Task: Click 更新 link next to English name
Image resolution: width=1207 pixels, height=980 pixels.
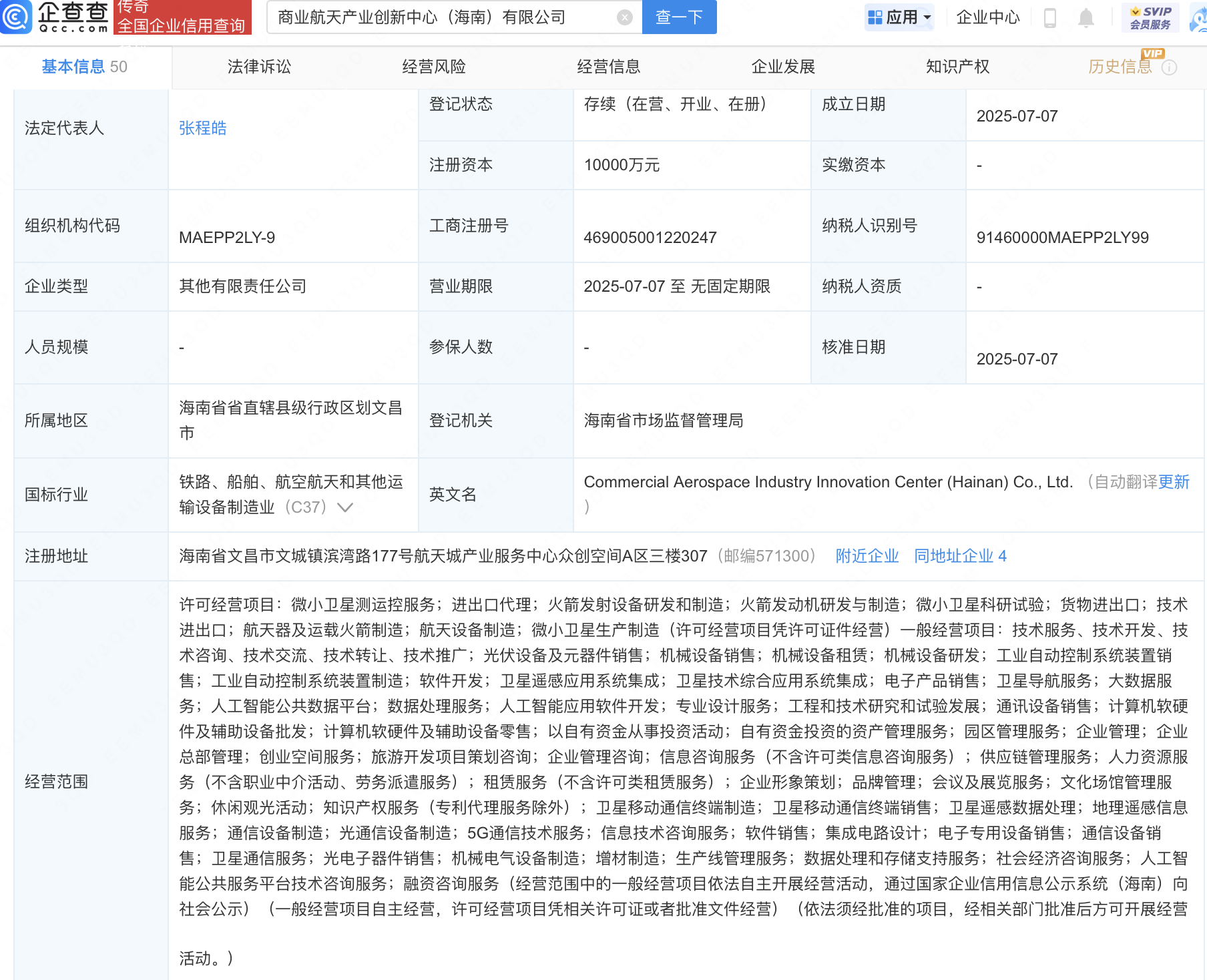Action: [1174, 482]
